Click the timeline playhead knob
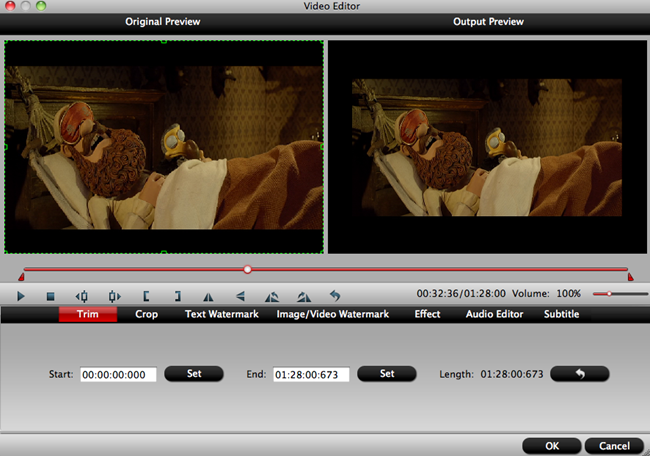 point(247,269)
